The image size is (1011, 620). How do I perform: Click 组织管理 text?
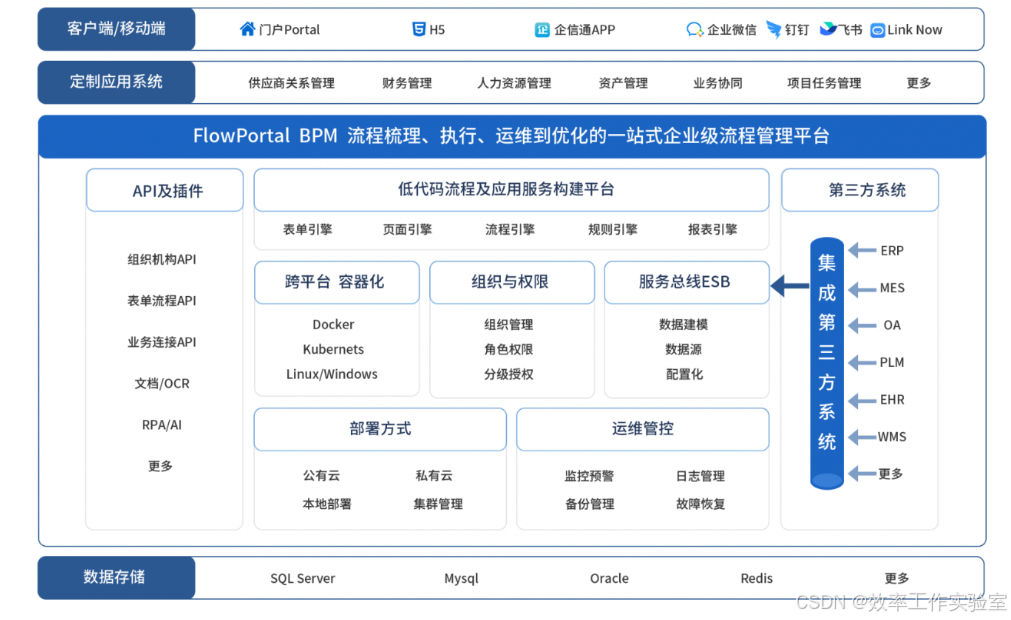coord(509,324)
